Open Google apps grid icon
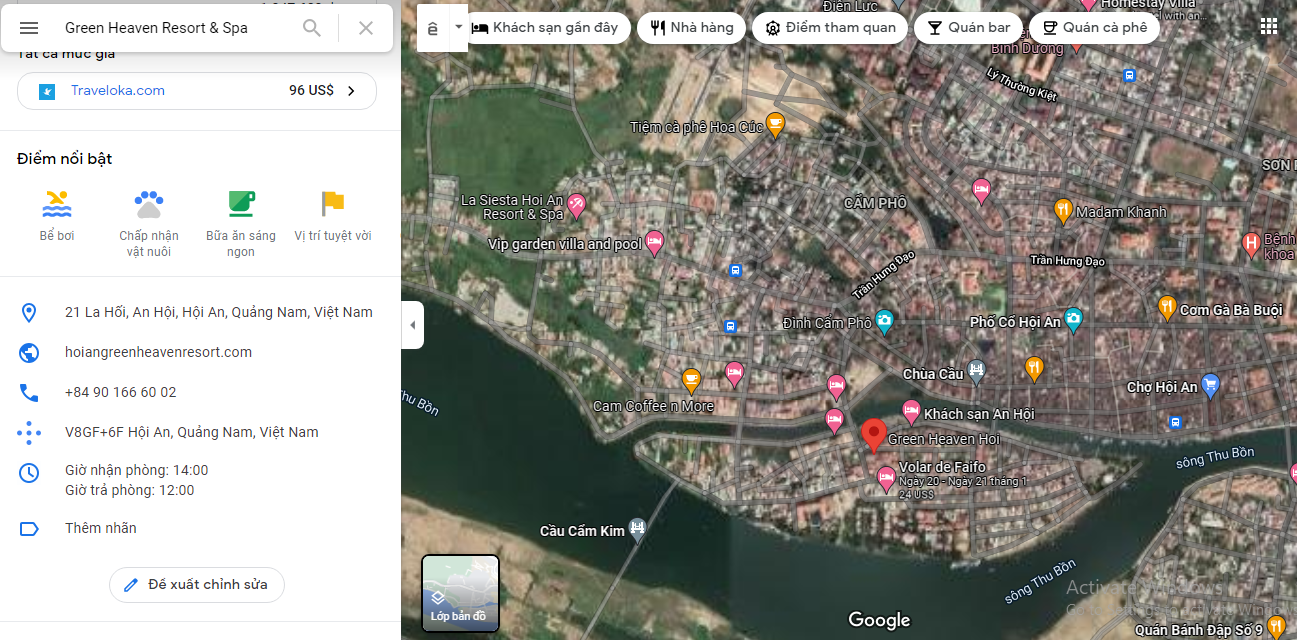Screen dimensions: 1297x640 click(x=1268, y=27)
